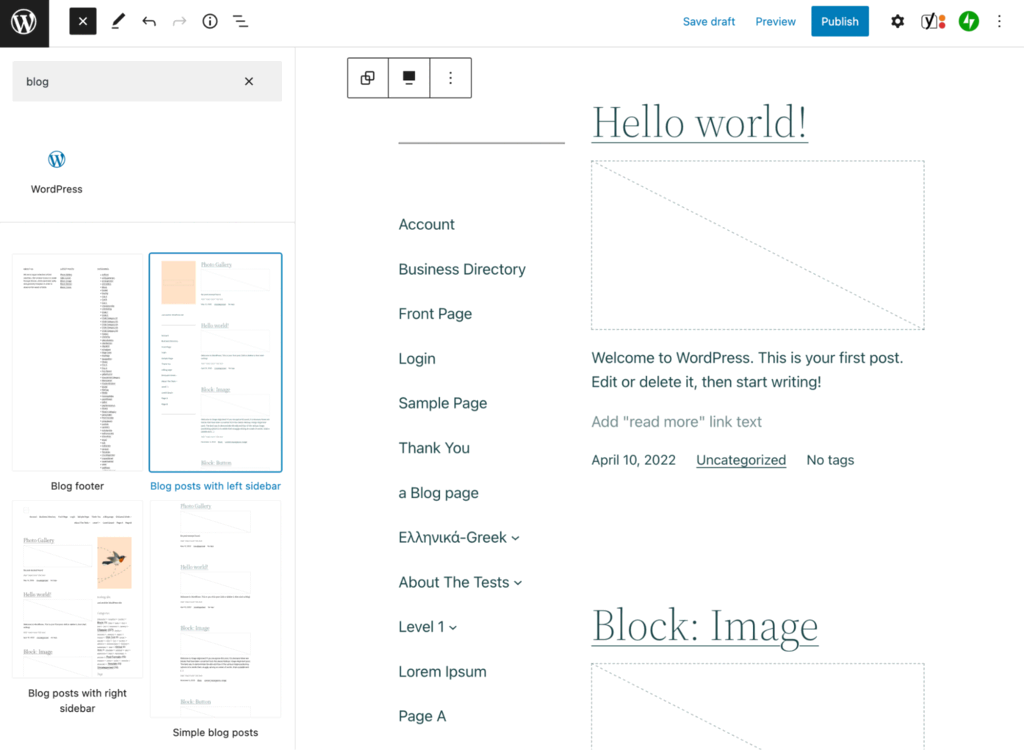The image size is (1024, 750).
Task: Click the Thank You menu item
Action: click(434, 448)
